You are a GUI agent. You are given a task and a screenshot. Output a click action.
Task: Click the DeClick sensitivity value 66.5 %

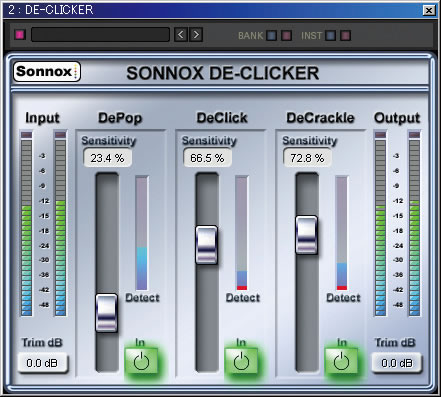(x=207, y=158)
